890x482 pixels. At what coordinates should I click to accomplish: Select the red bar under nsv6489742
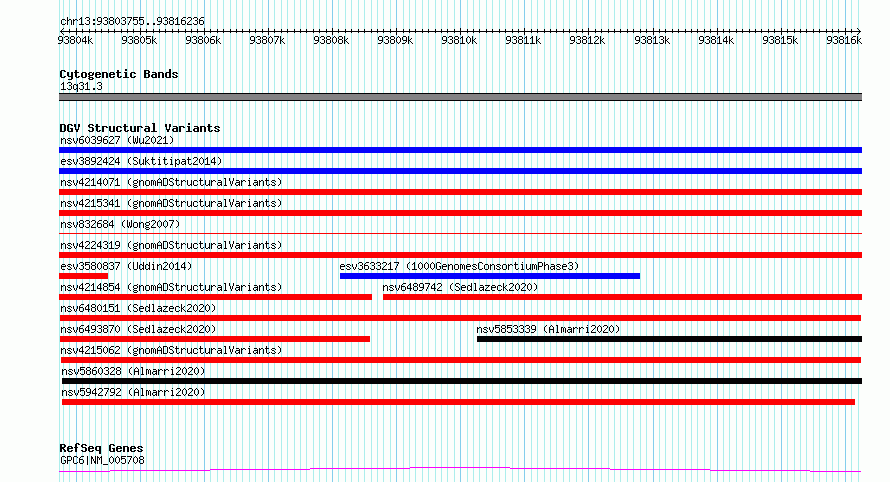pos(623,297)
